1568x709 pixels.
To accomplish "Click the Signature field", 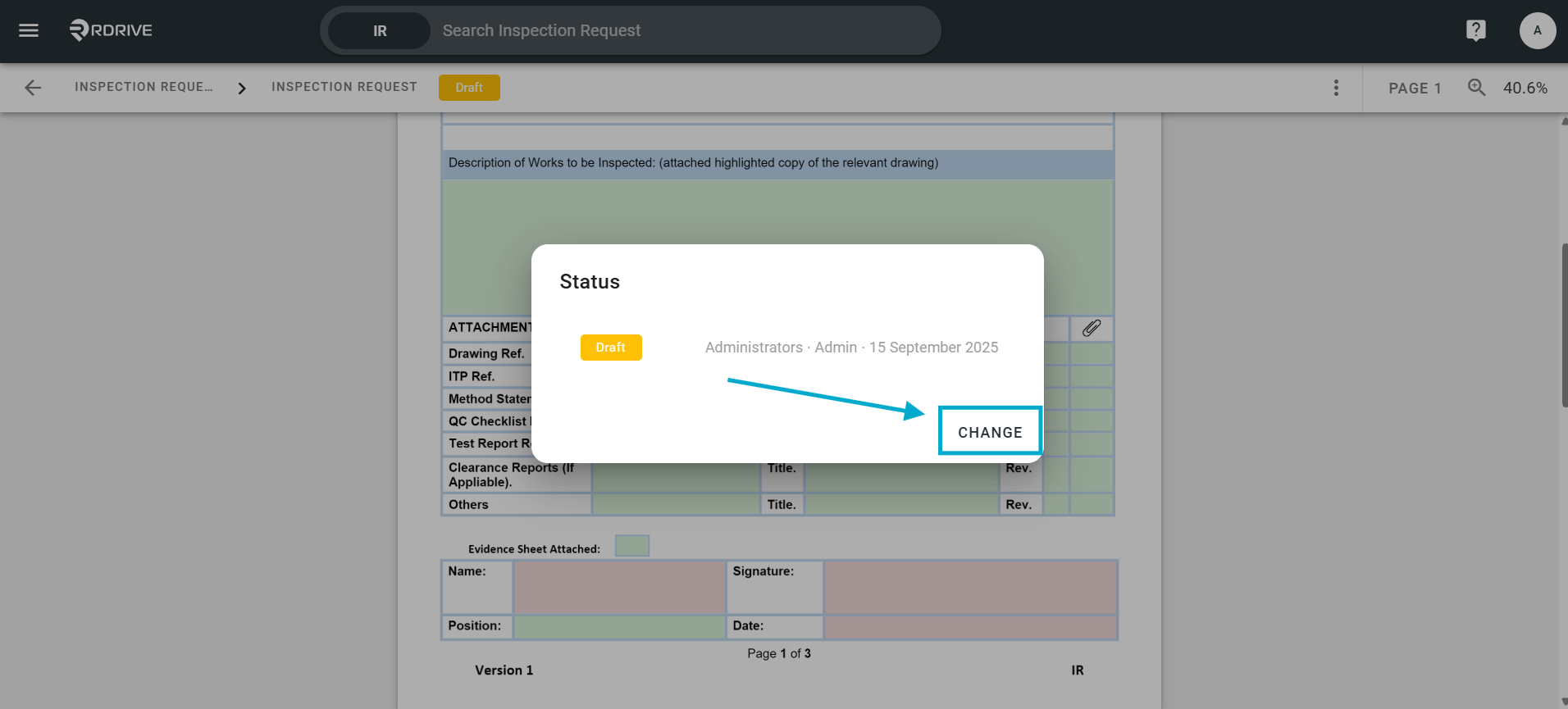I will (970, 587).
